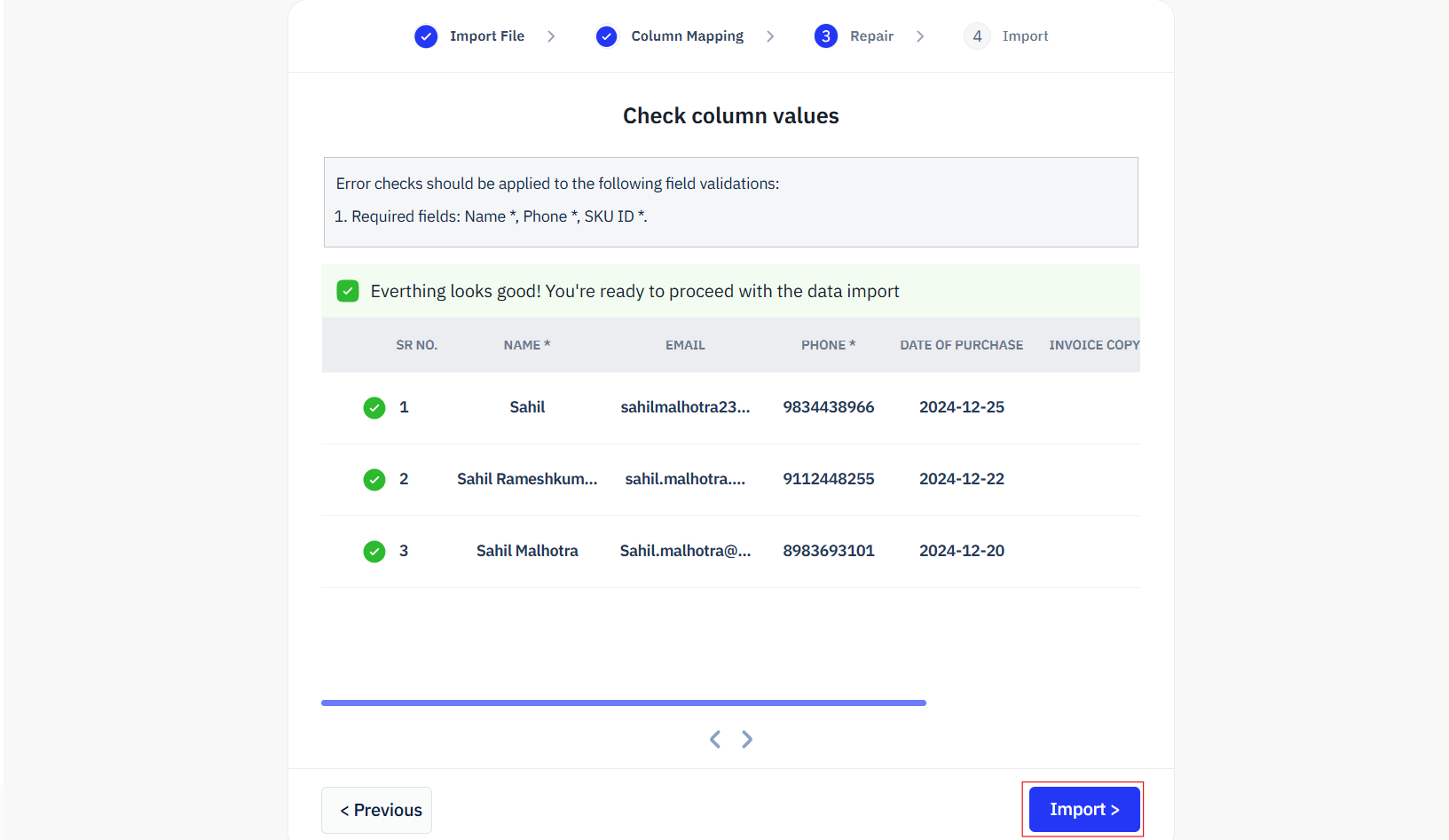Click the PHONE * column header
Screen dimensions: 1449x840
829,345
